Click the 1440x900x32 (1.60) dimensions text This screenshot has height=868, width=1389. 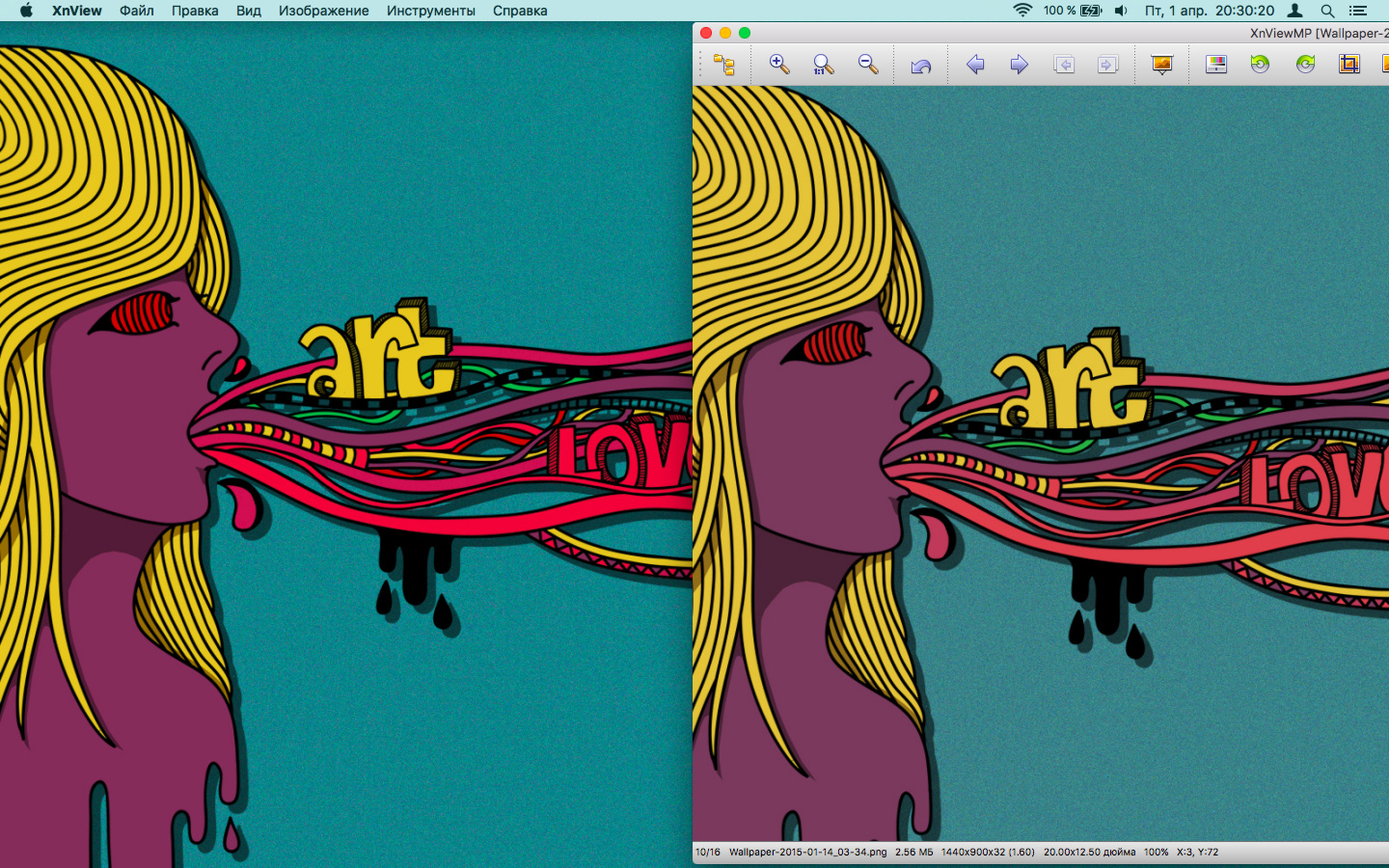click(988, 853)
